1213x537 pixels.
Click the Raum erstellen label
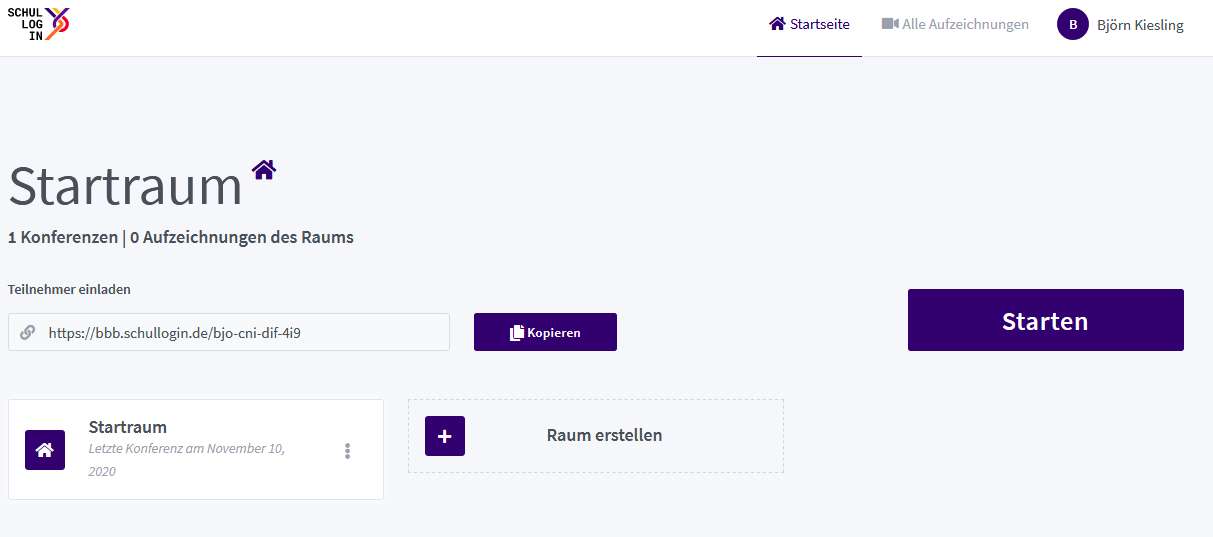(604, 435)
